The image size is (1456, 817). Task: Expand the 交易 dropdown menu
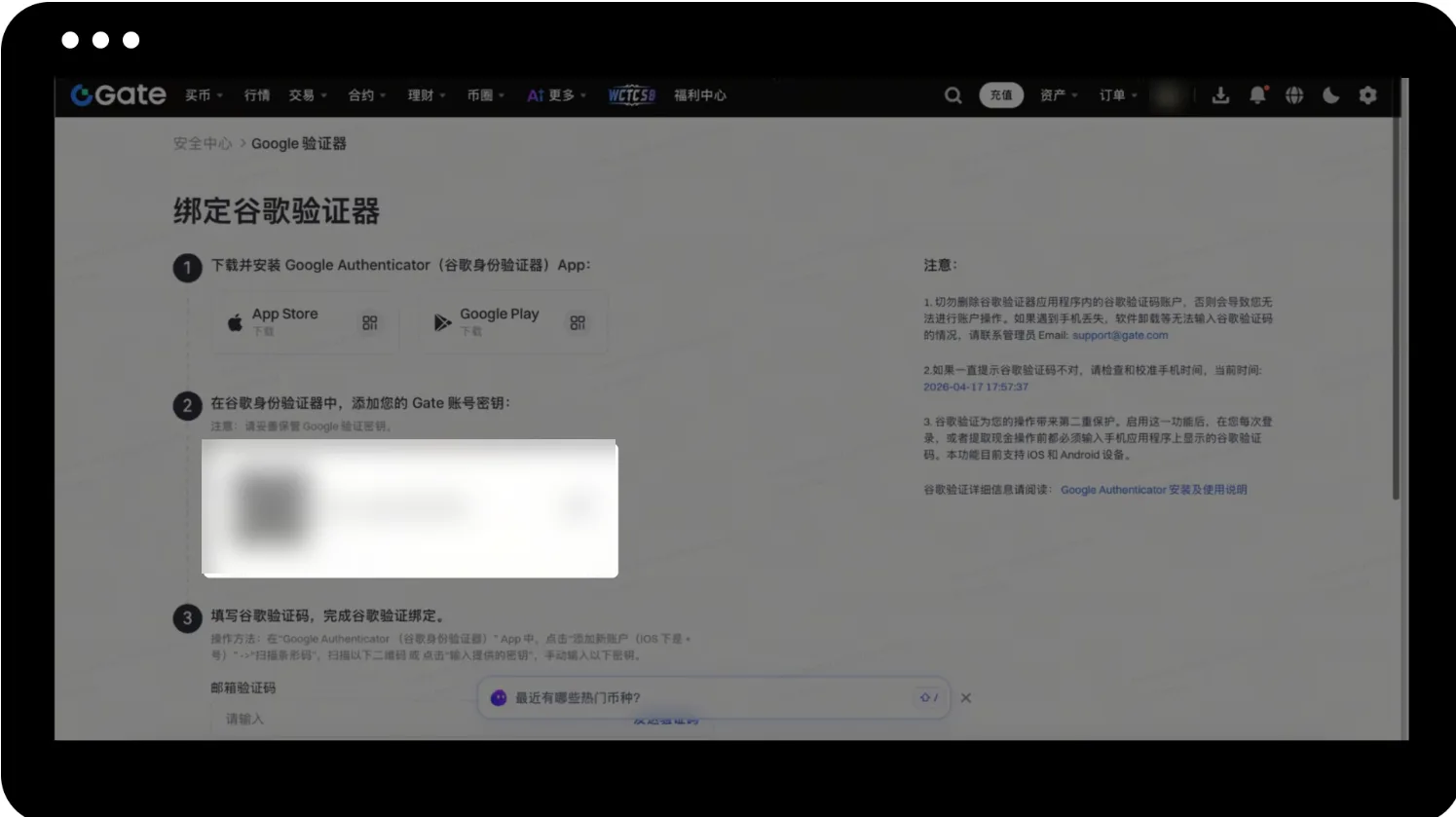[x=308, y=95]
